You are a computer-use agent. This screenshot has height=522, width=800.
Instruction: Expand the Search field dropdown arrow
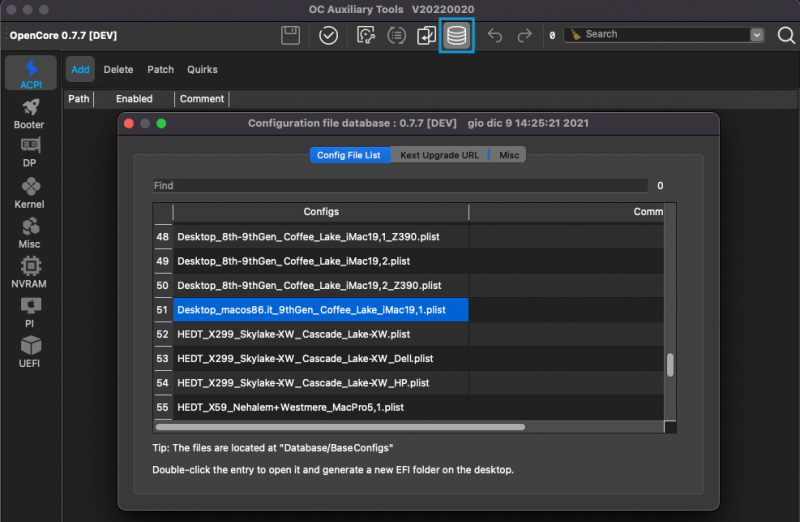[757, 34]
